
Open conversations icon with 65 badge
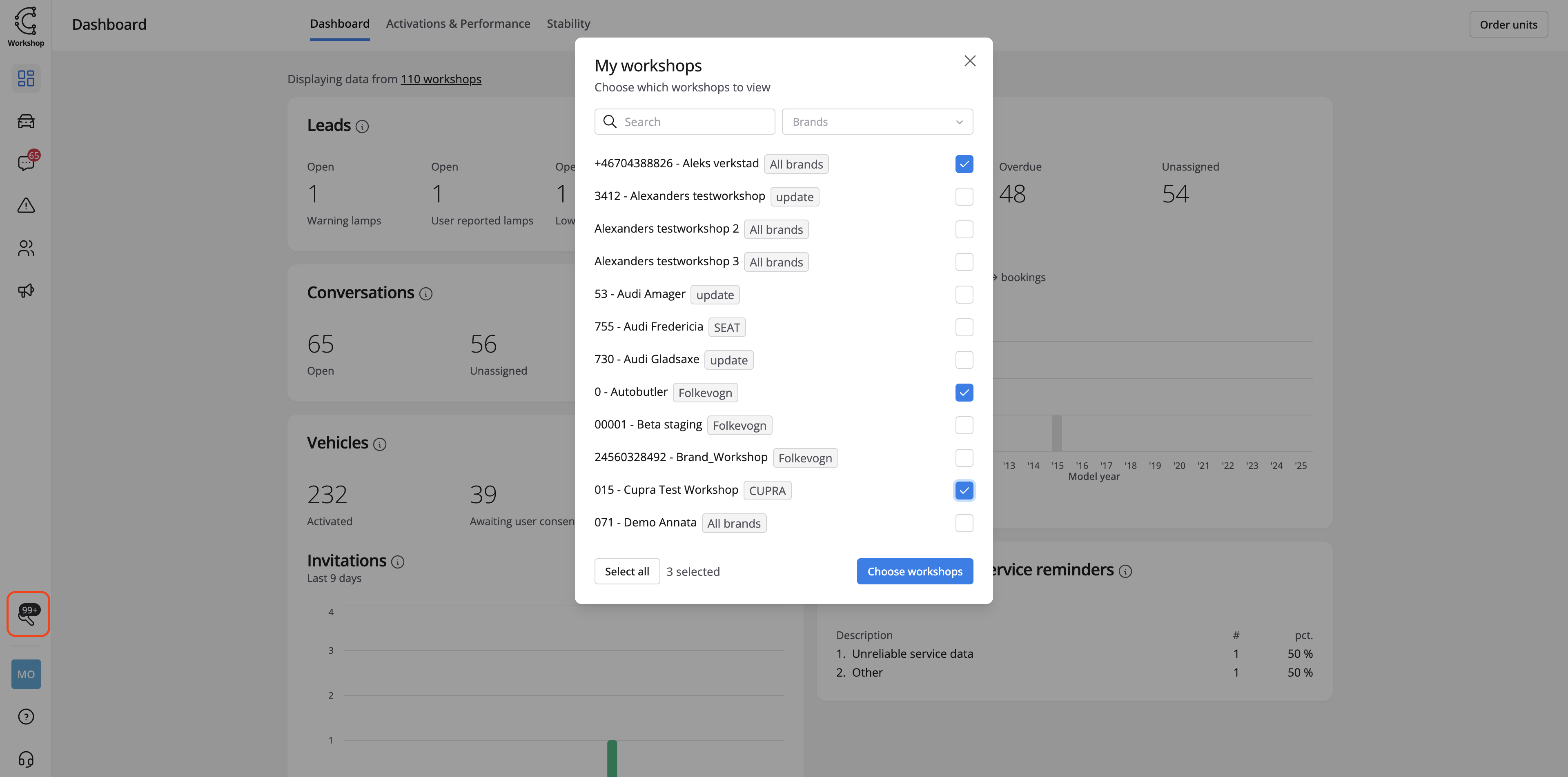coord(26,162)
